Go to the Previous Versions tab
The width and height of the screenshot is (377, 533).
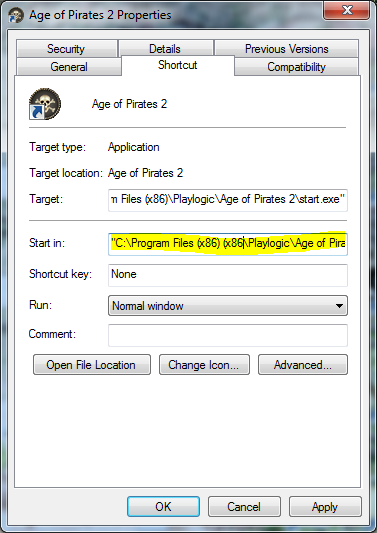287,49
